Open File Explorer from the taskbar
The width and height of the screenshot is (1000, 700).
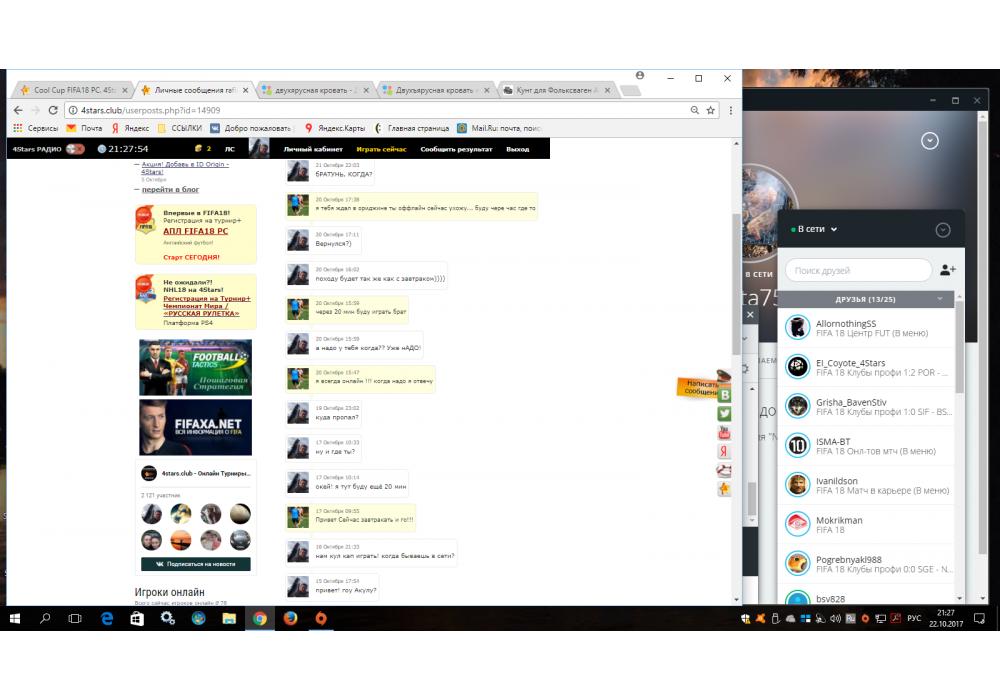pos(229,618)
